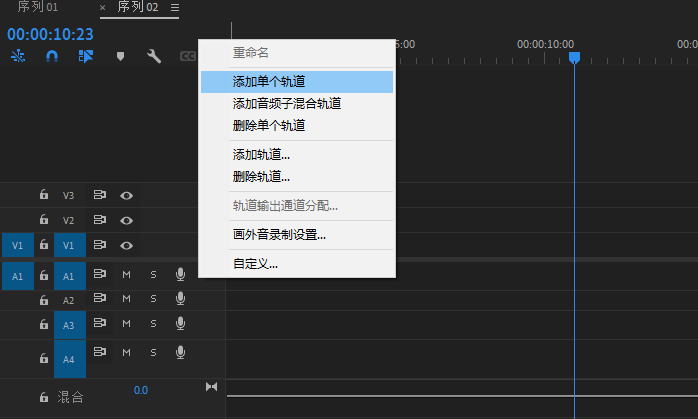Toggle sync lock on V3 track

point(100,195)
